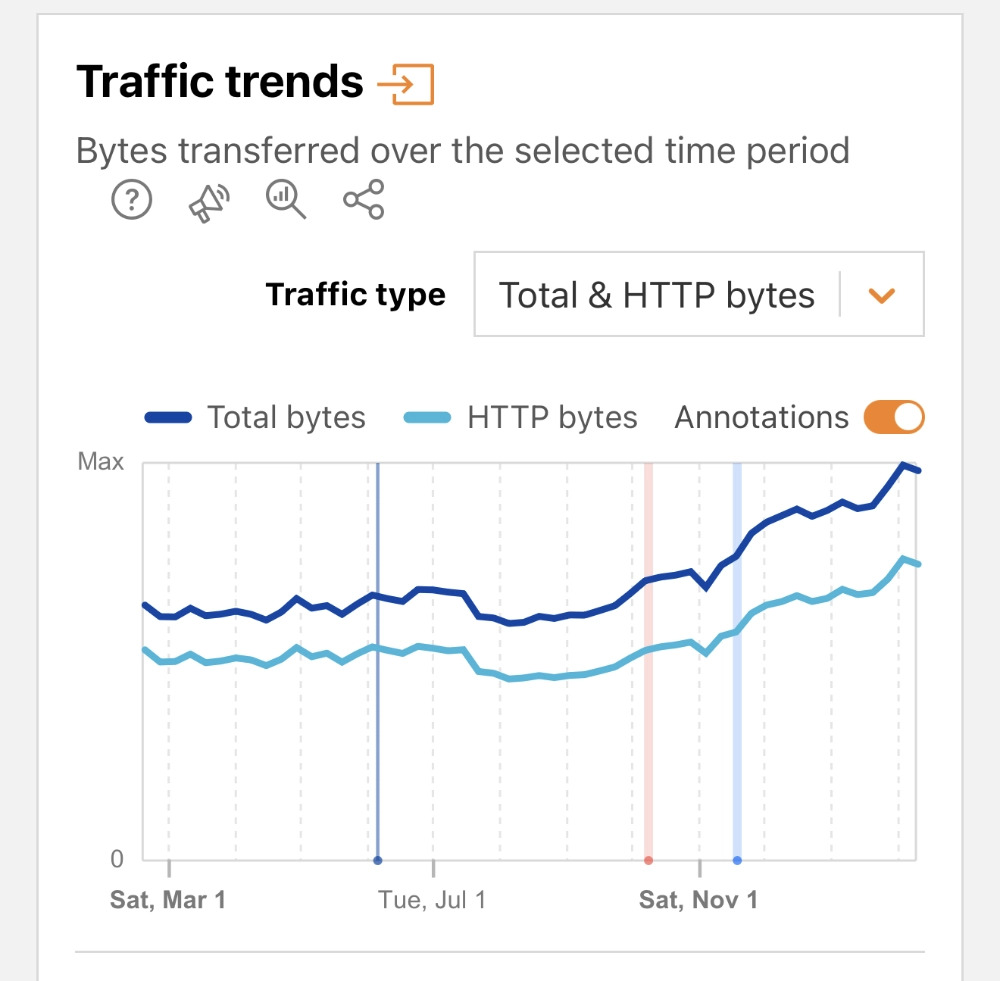Click the Traffic trends heading link
The height and width of the screenshot is (981, 1000).
[222, 81]
